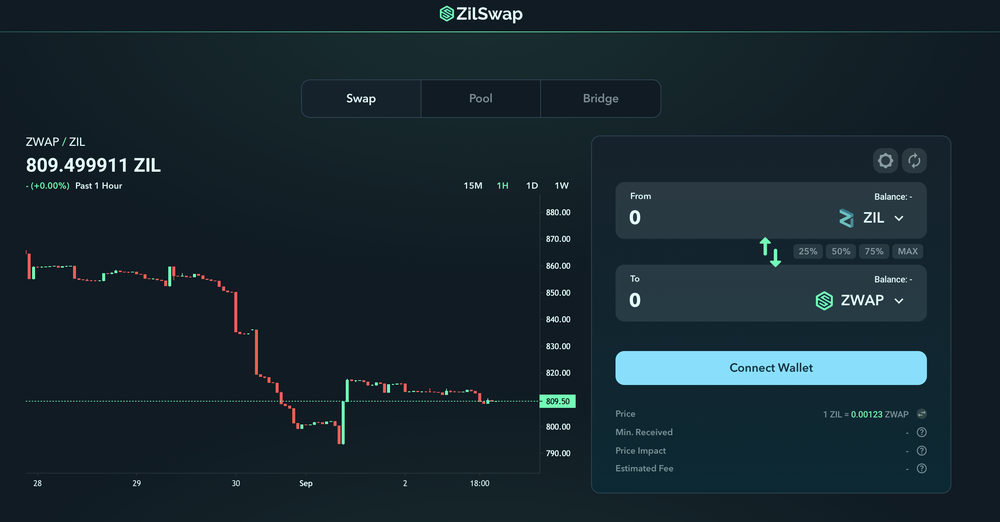Screen dimensions: 1000x522
Task: Click the 18:00 time label on chart axis
Action: (x=480, y=483)
